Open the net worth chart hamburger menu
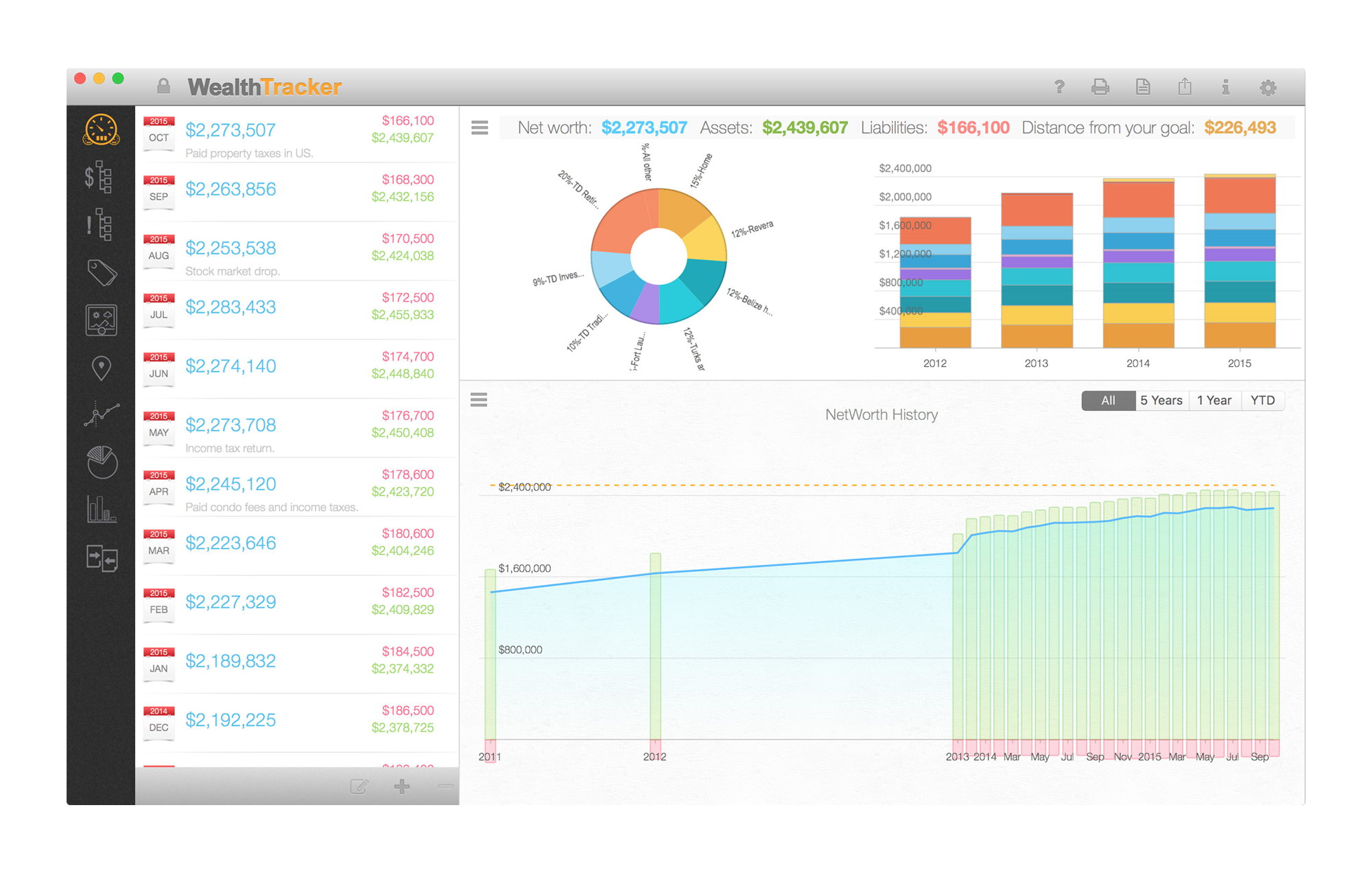 [480, 128]
